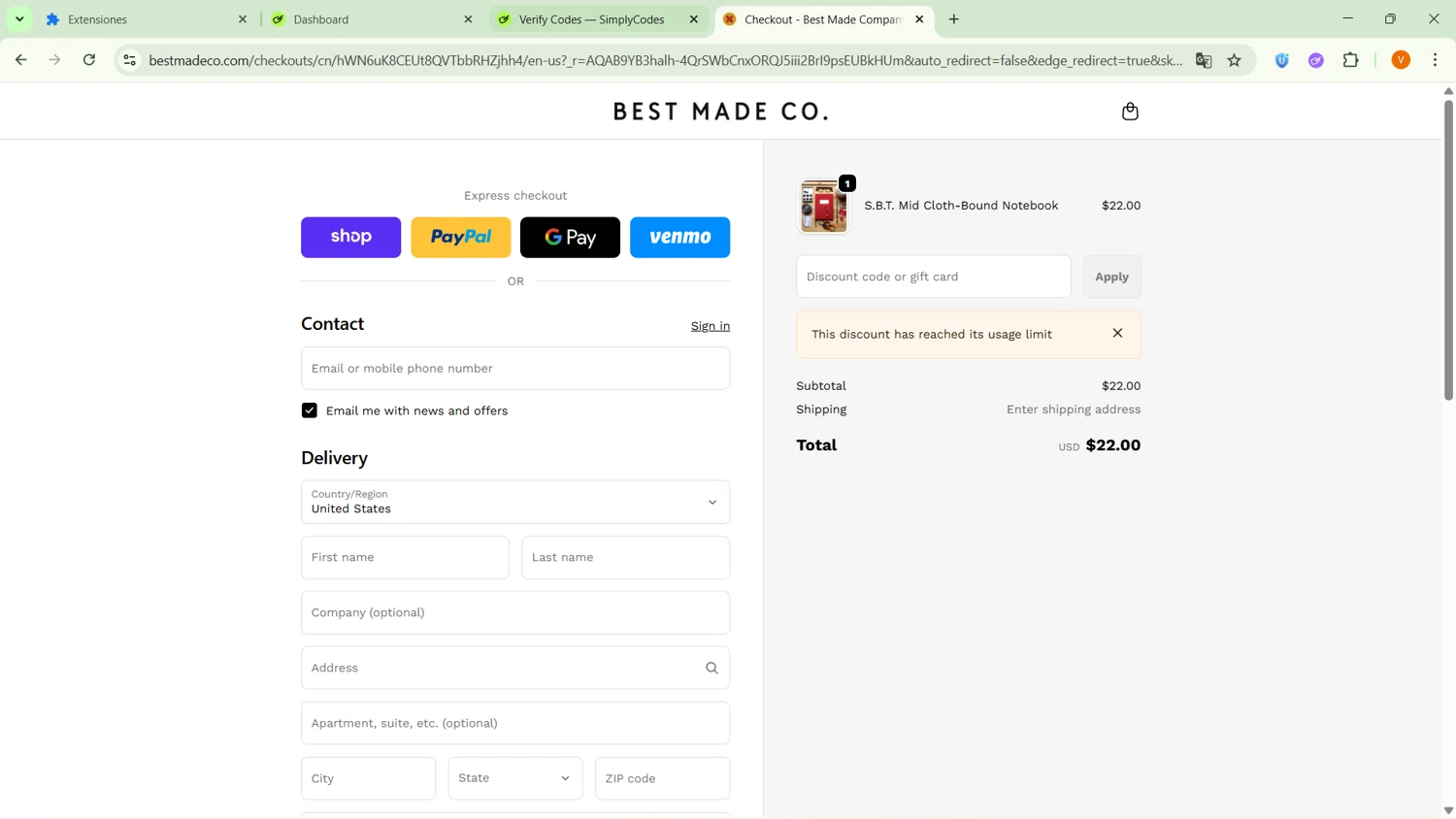This screenshot has width=1456, height=819.
Task: Focus the City field
Action: tap(368, 778)
